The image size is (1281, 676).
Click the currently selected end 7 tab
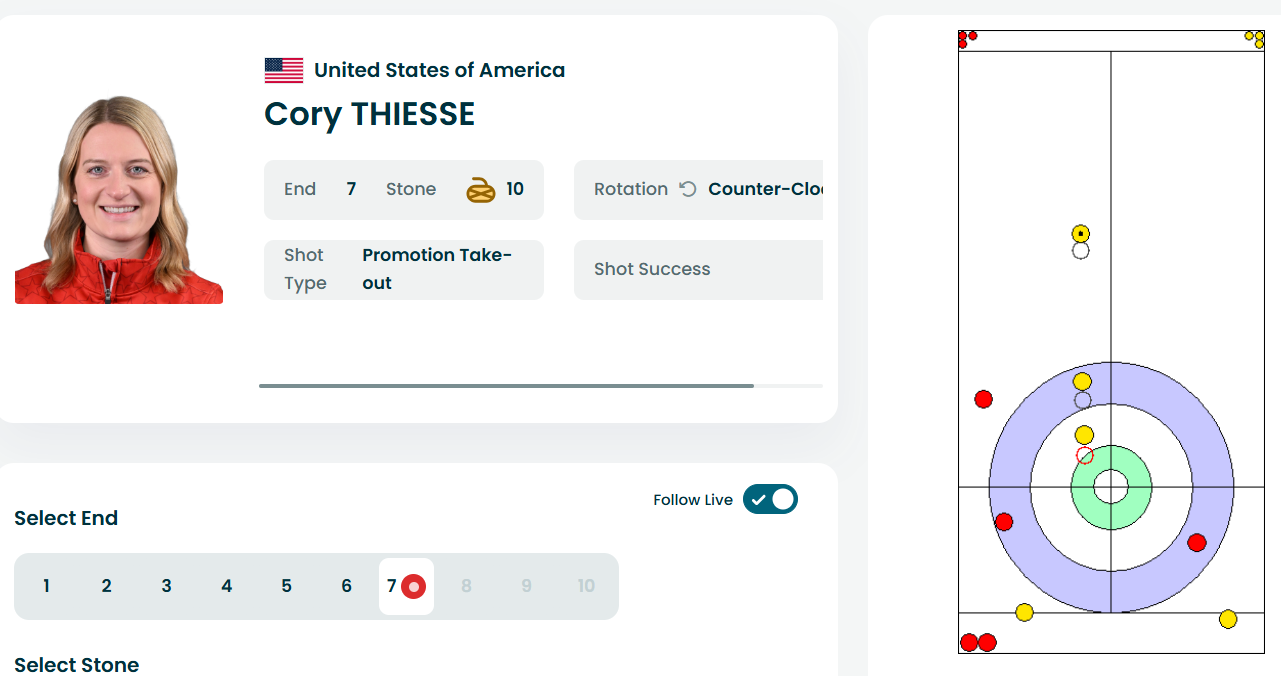pos(393,586)
